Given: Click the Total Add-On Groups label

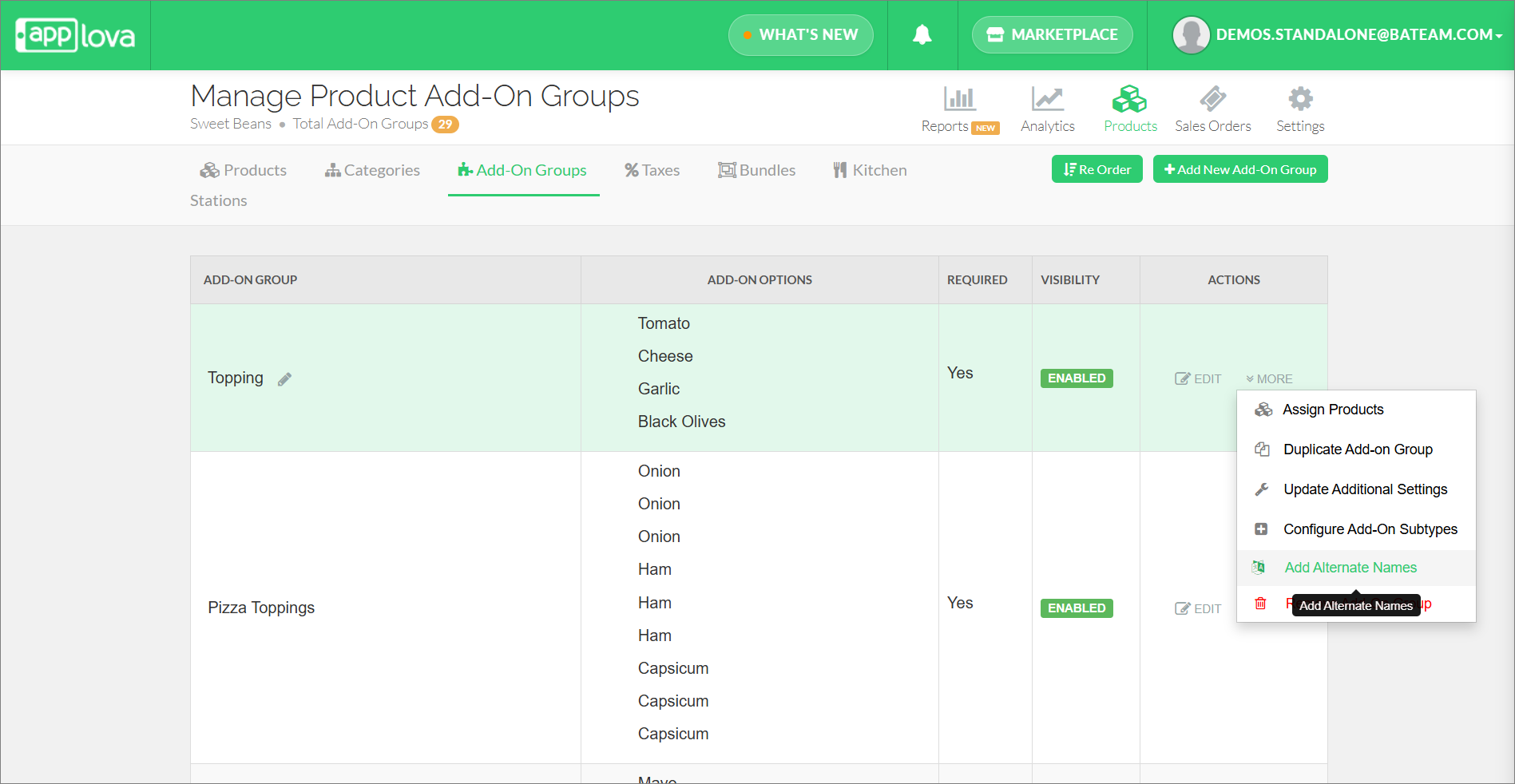Looking at the screenshot, I should [x=360, y=124].
